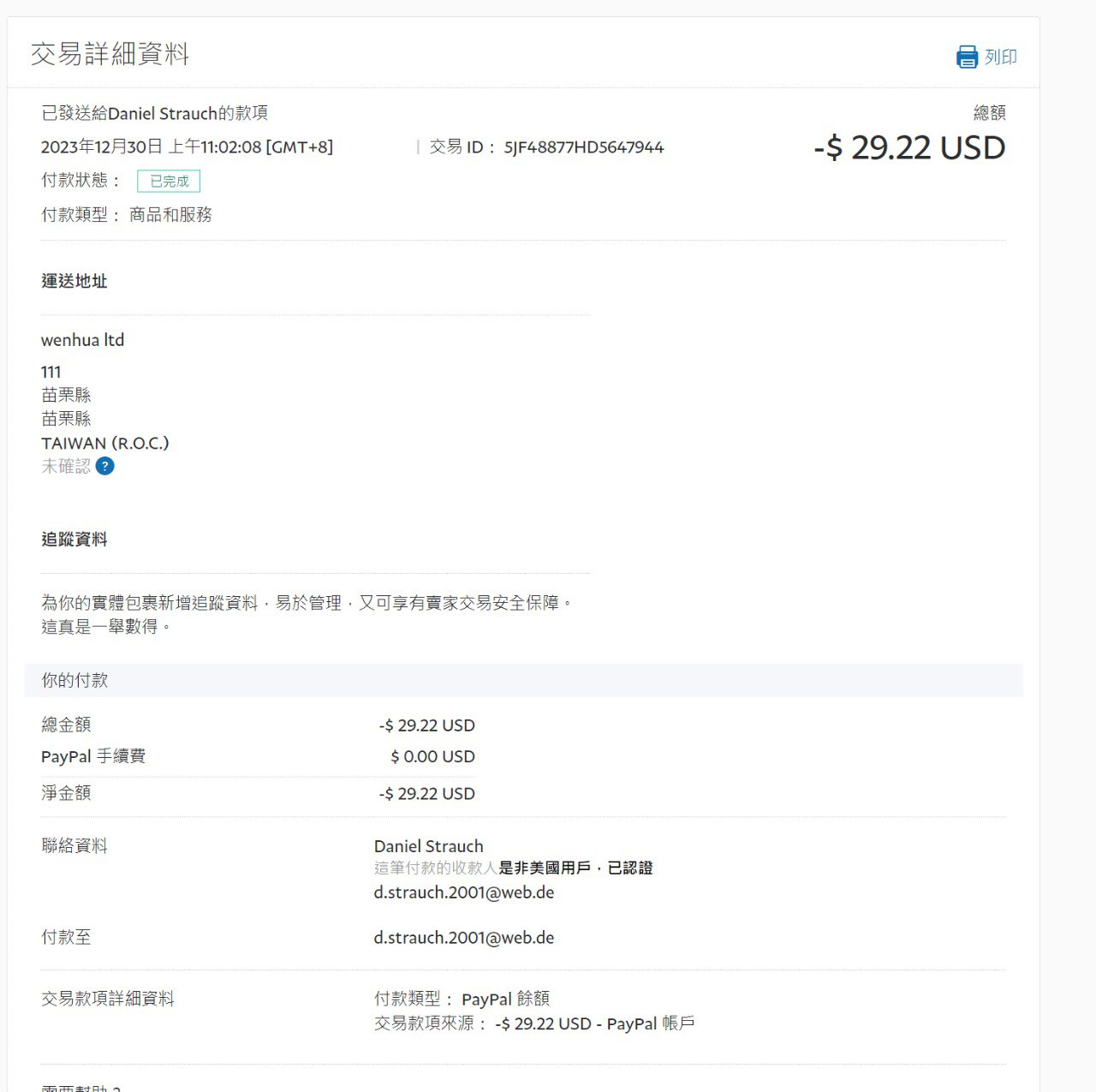The height and width of the screenshot is (1092, 1096).
Task: Click the 淨金額 amount value
Action: click(426, 794)
